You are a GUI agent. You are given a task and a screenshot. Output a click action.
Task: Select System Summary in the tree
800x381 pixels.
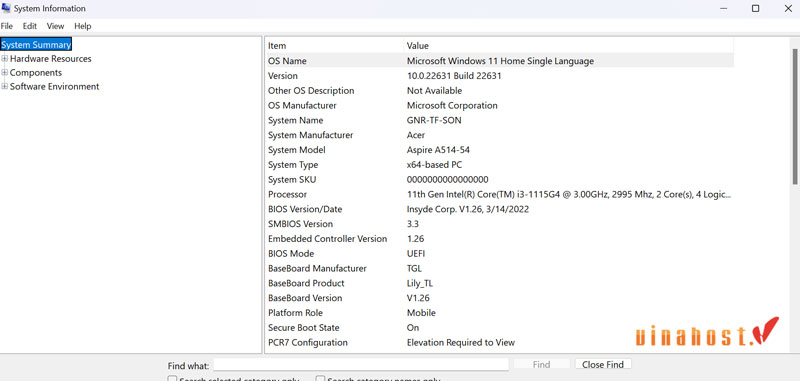36,45
